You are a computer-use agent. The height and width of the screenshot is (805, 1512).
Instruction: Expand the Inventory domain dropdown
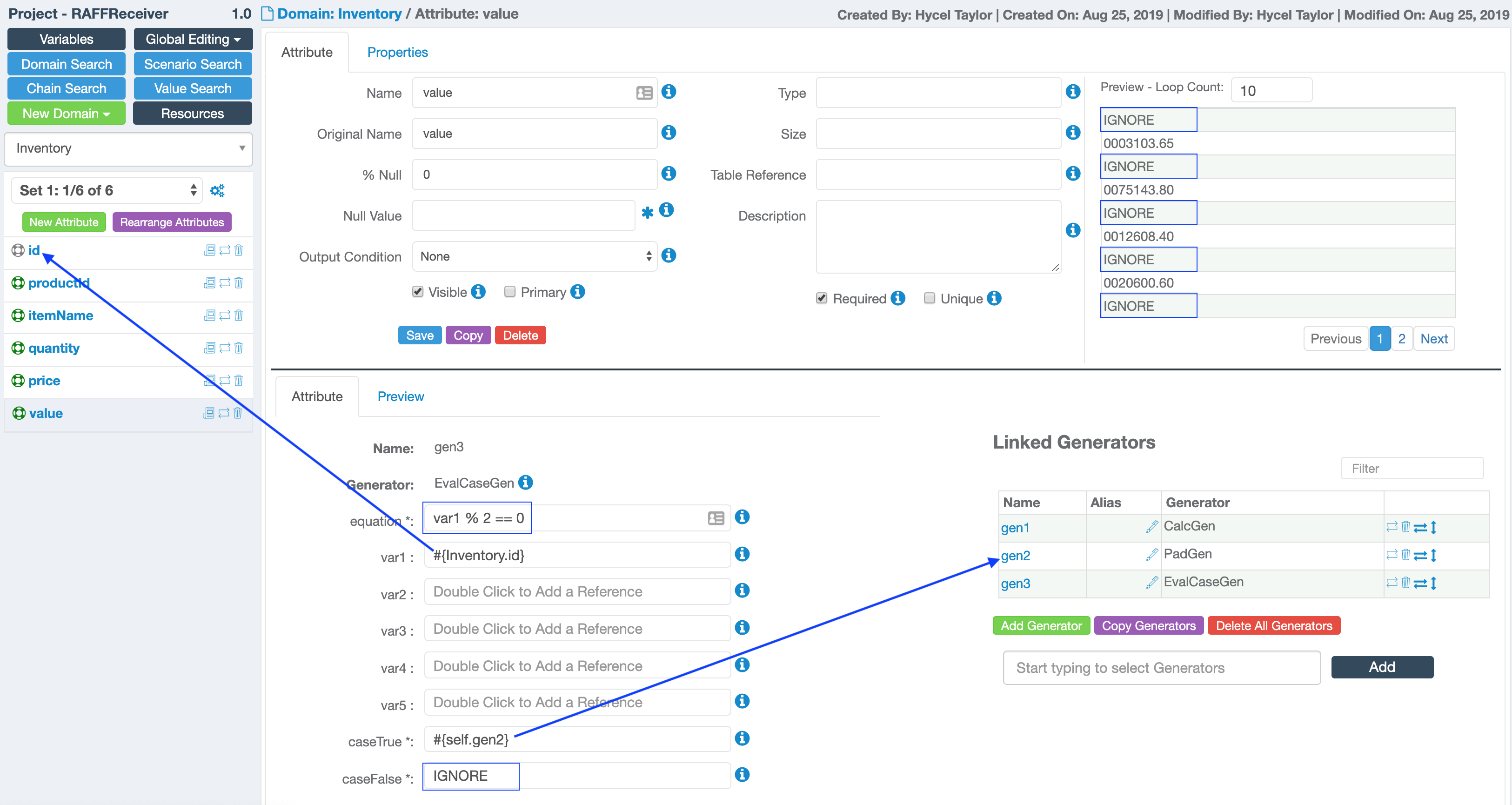click(128, 148)
